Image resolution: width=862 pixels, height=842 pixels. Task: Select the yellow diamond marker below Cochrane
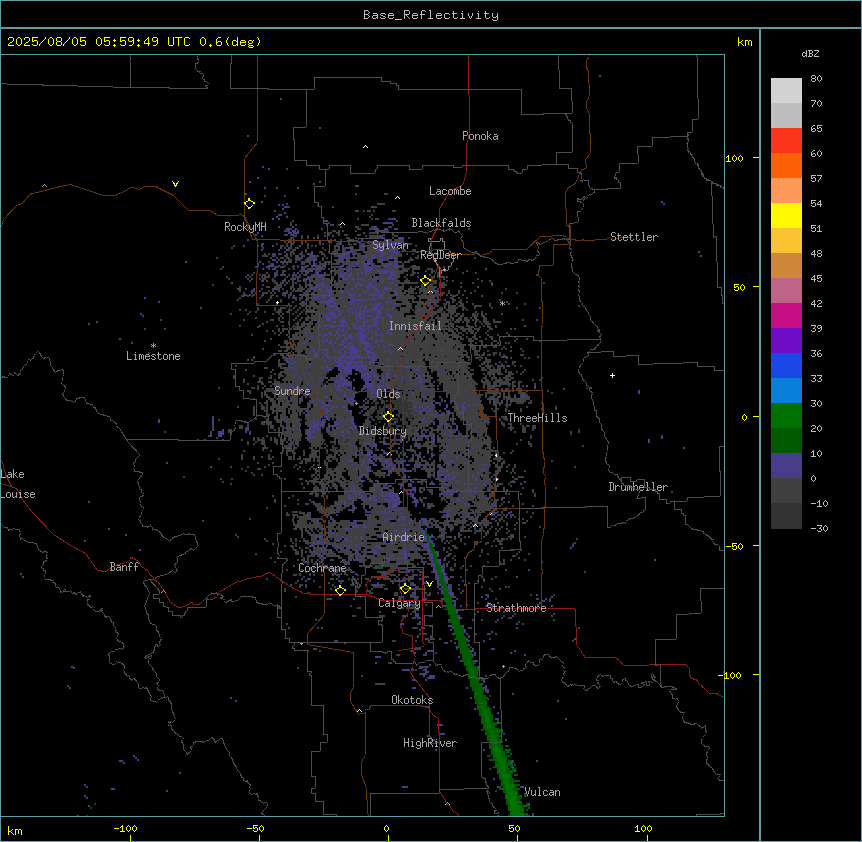click(340, 590)
